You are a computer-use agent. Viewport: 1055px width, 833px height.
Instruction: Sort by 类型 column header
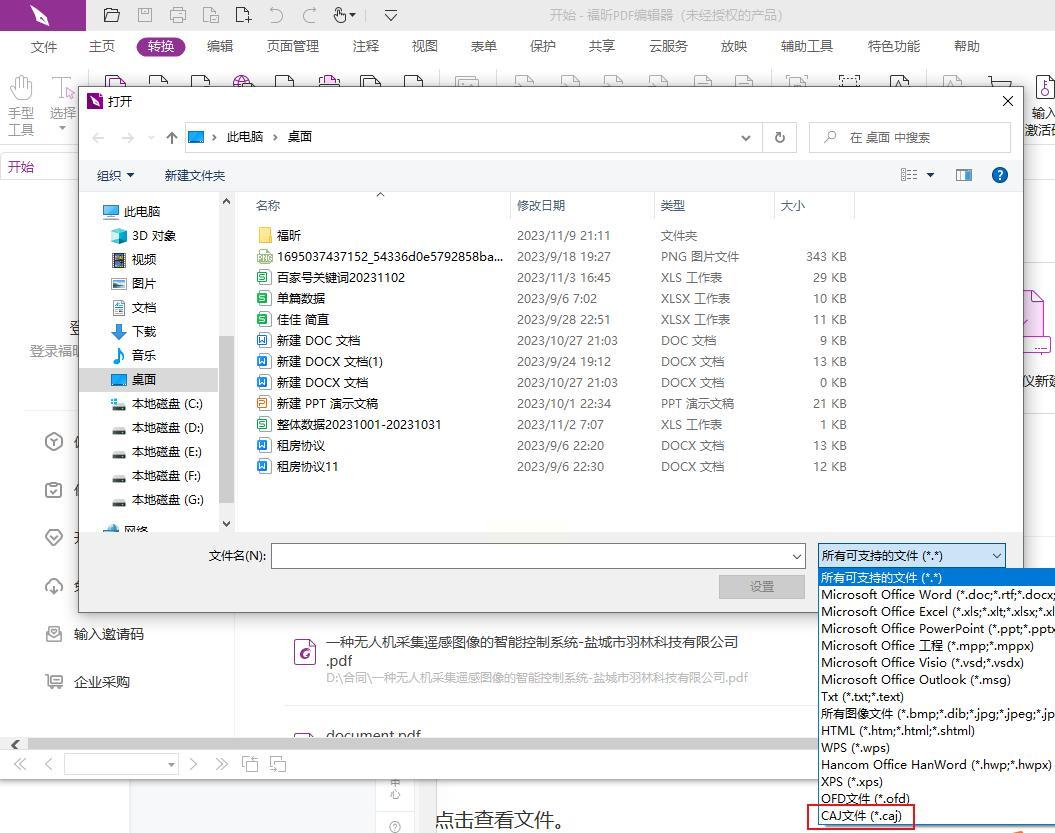tap(673, 205)
